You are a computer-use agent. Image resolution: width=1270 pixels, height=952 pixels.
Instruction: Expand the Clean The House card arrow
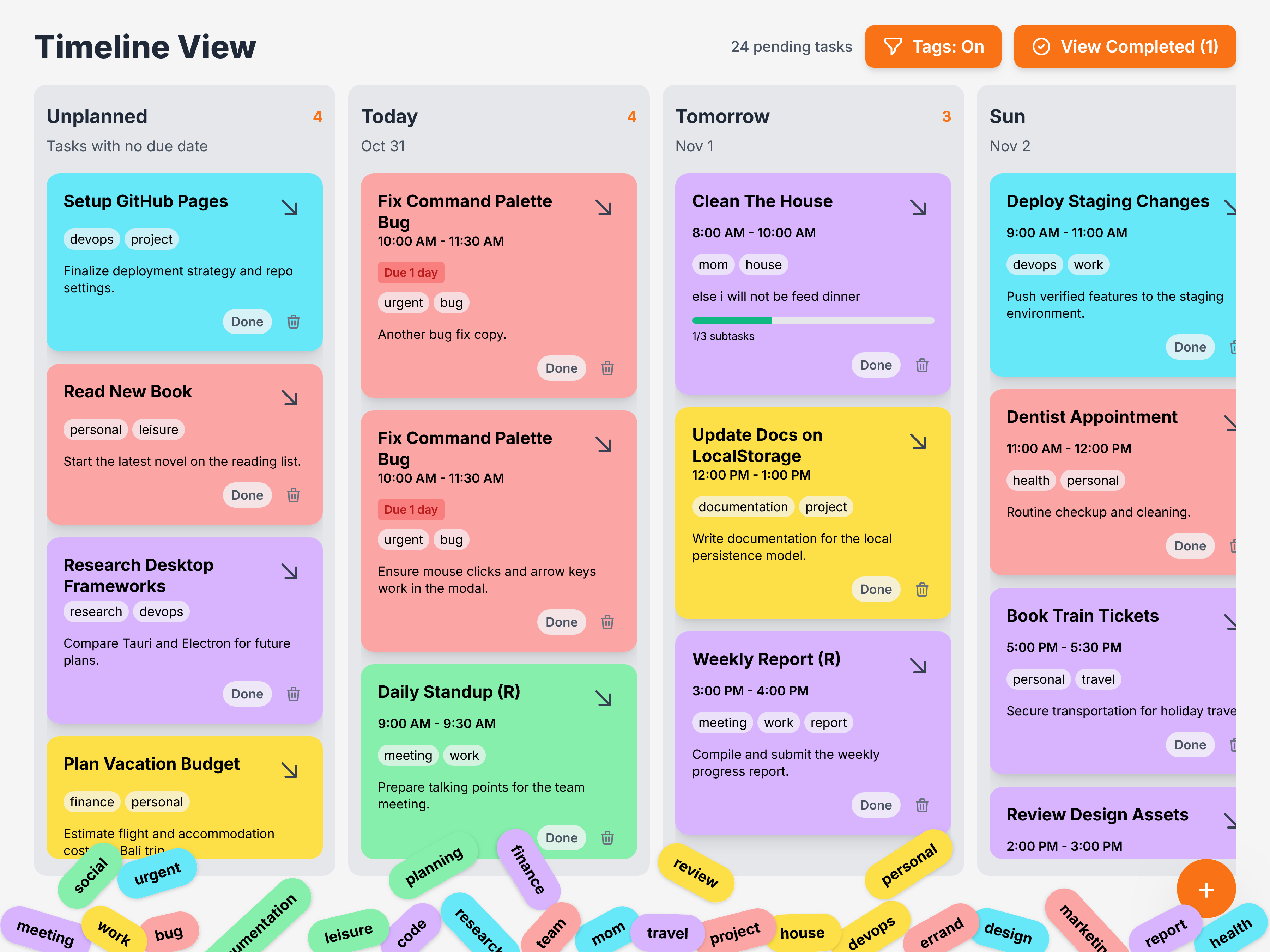(919, 207)
